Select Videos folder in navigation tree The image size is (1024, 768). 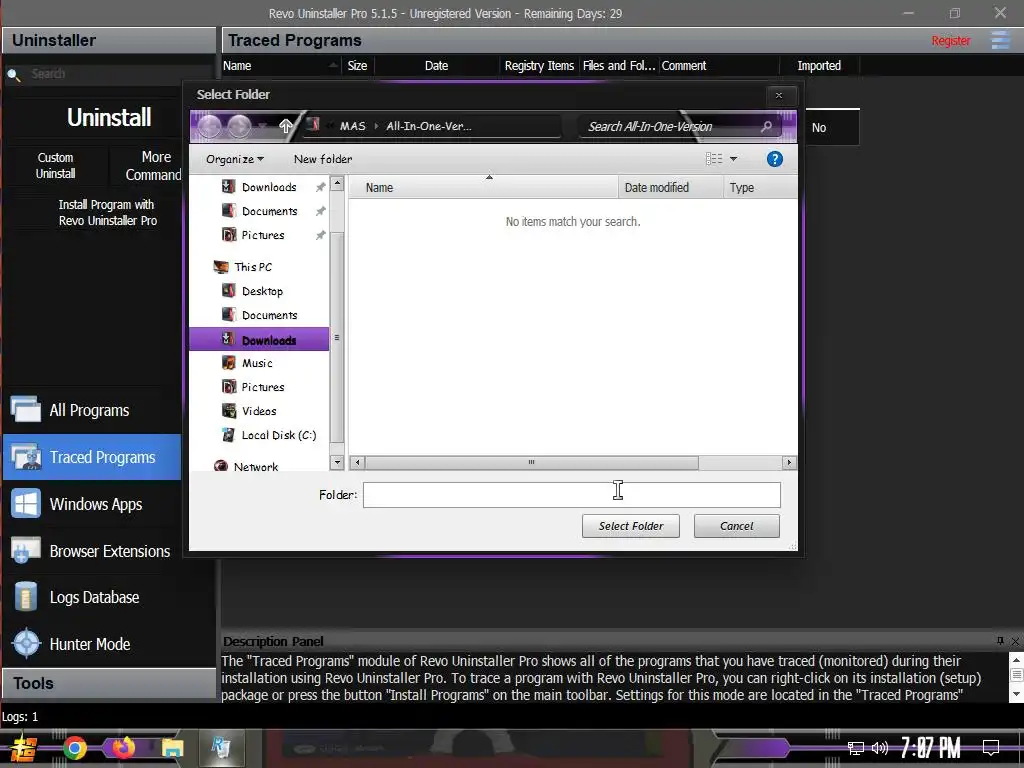(259, 411)
